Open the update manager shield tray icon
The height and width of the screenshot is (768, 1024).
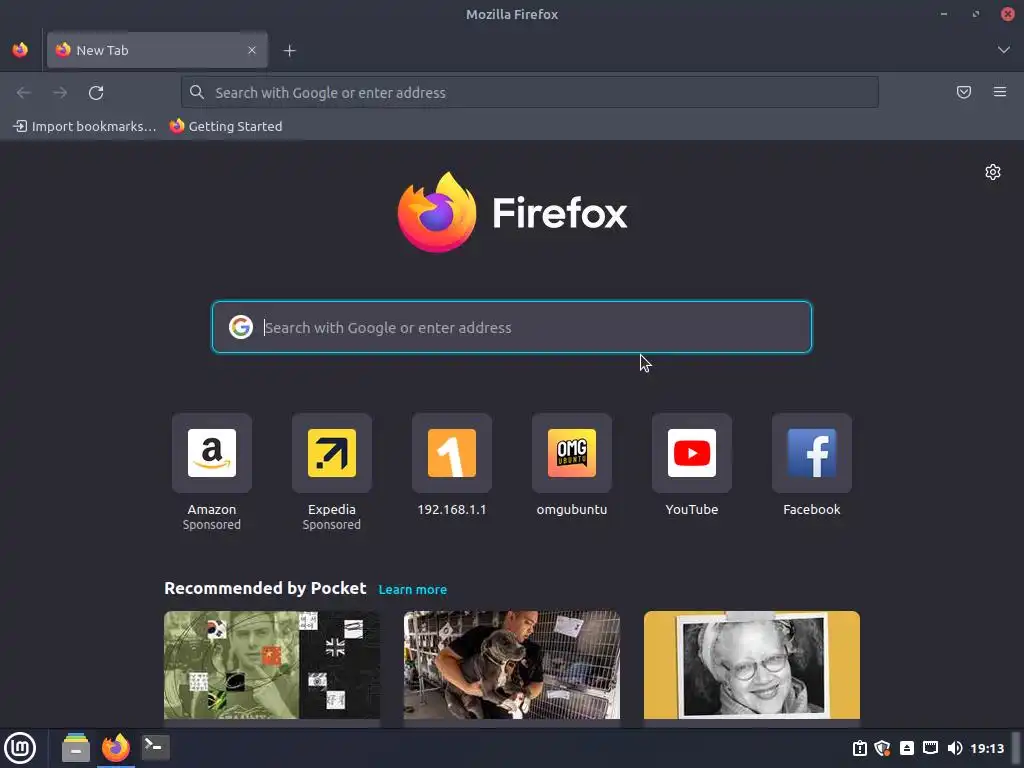(883, 748)
